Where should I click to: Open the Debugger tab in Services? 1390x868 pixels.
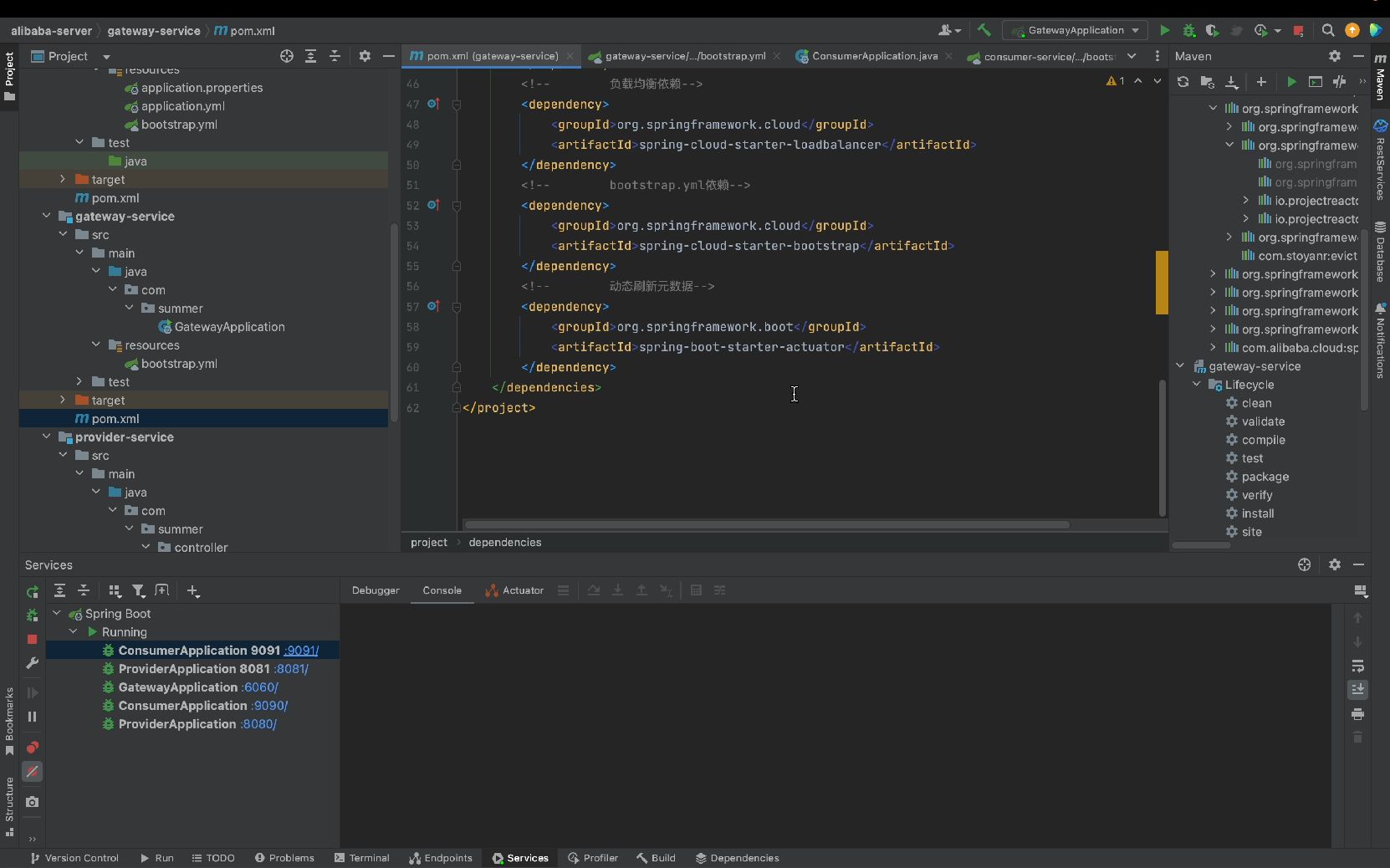tap(376, 590)
